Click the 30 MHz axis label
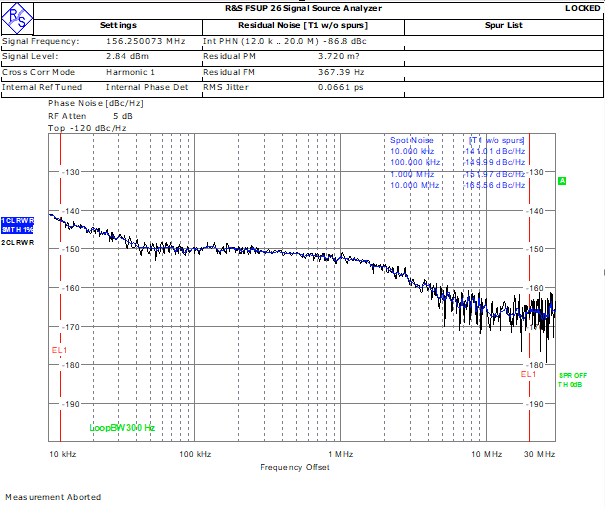Image resolution: width=605 pixels, height=507 pixels. point(539,454)
